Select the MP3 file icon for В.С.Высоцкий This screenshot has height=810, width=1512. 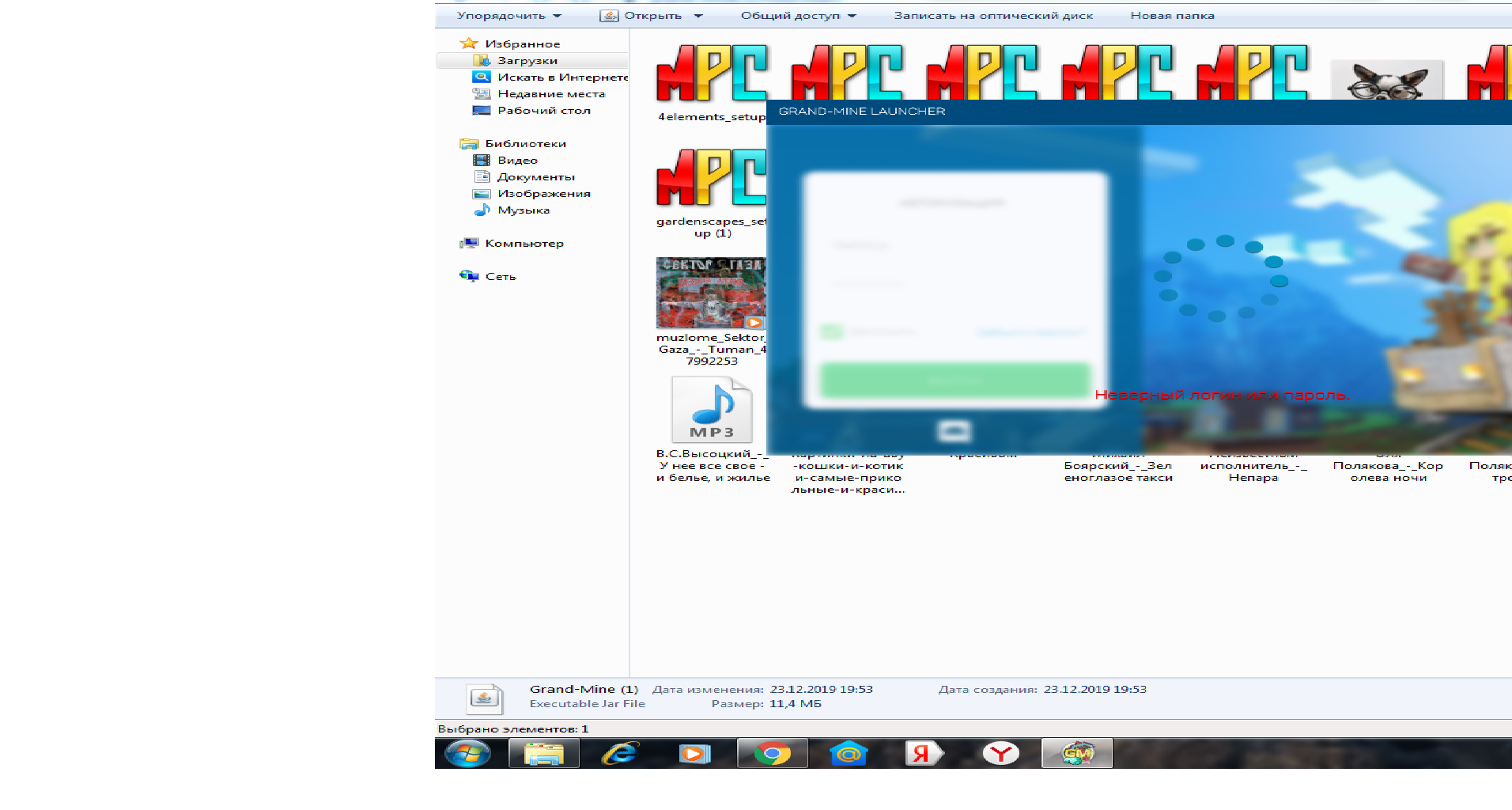[x=712, y=410]
